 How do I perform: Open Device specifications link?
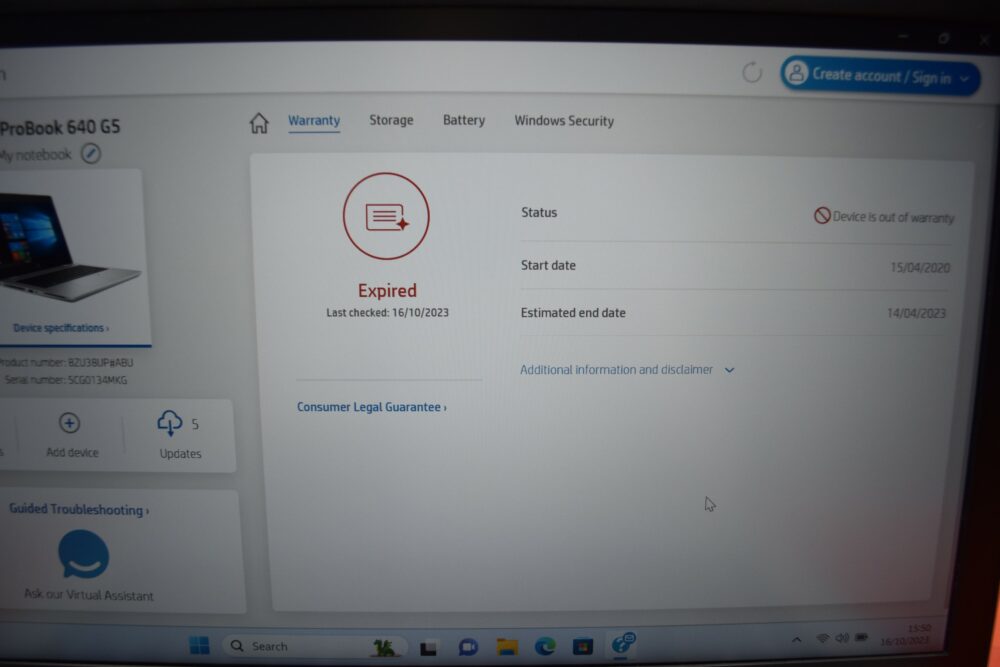click(61, 328)
